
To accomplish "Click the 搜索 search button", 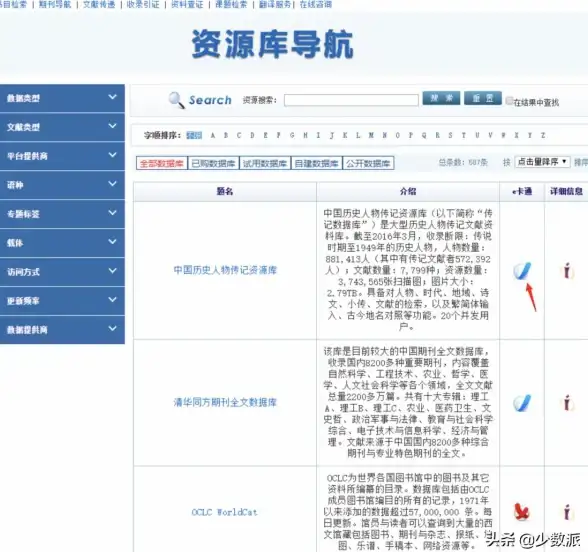I will pos(441,98).
